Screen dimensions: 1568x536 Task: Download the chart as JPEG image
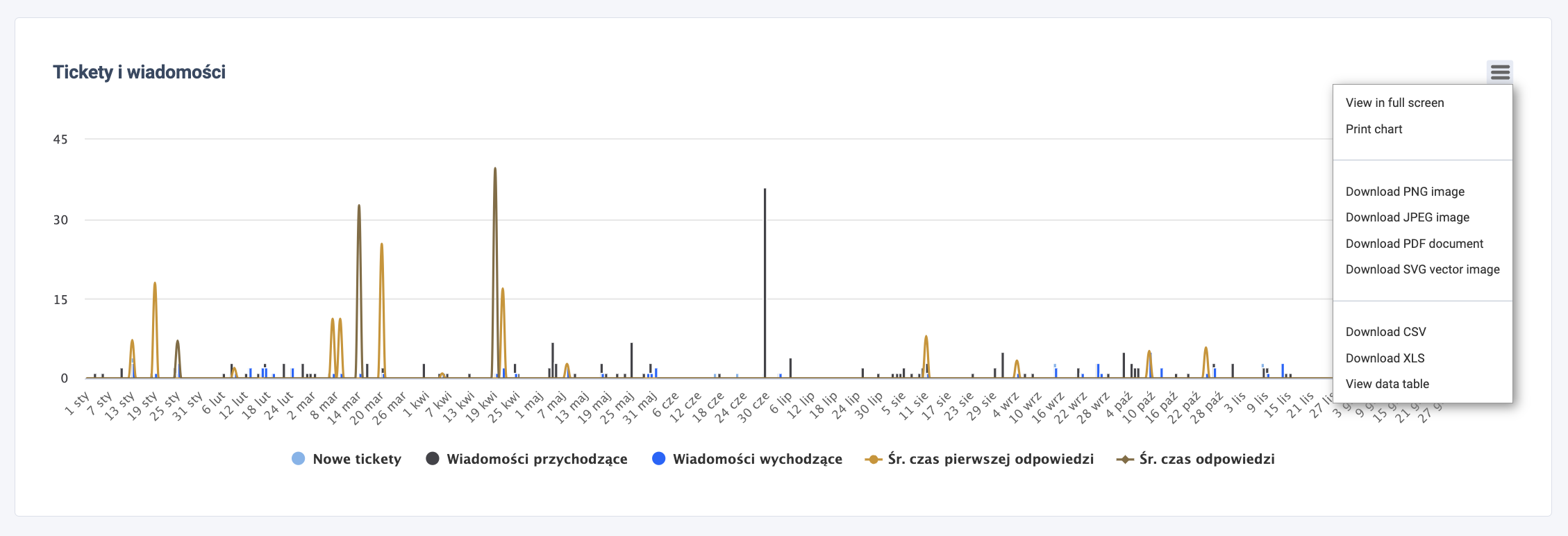1407,217
